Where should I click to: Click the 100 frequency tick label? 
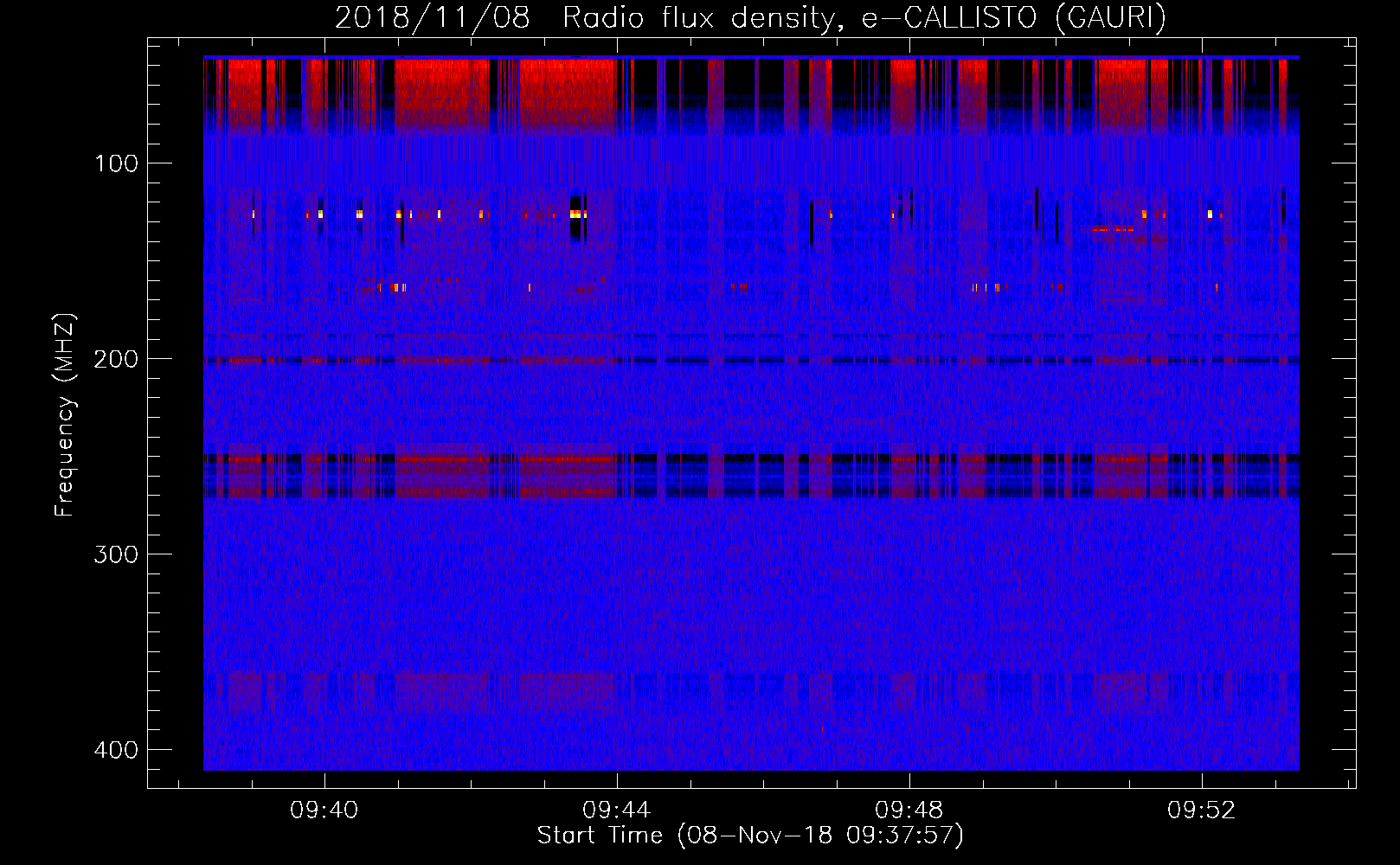[x=116, y=163]
